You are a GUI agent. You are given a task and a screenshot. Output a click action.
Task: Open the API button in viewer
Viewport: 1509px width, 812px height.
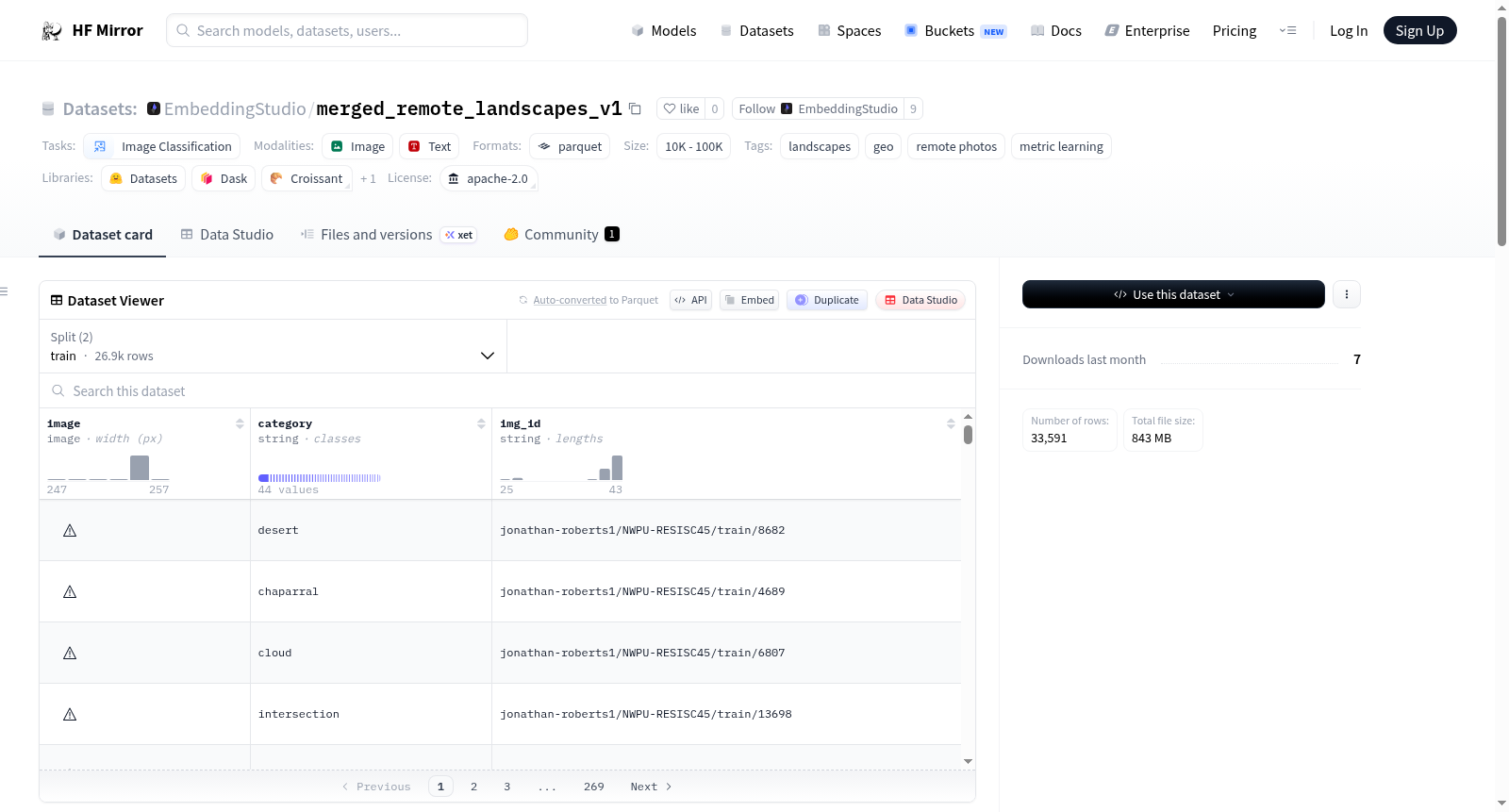coord(691,301)
